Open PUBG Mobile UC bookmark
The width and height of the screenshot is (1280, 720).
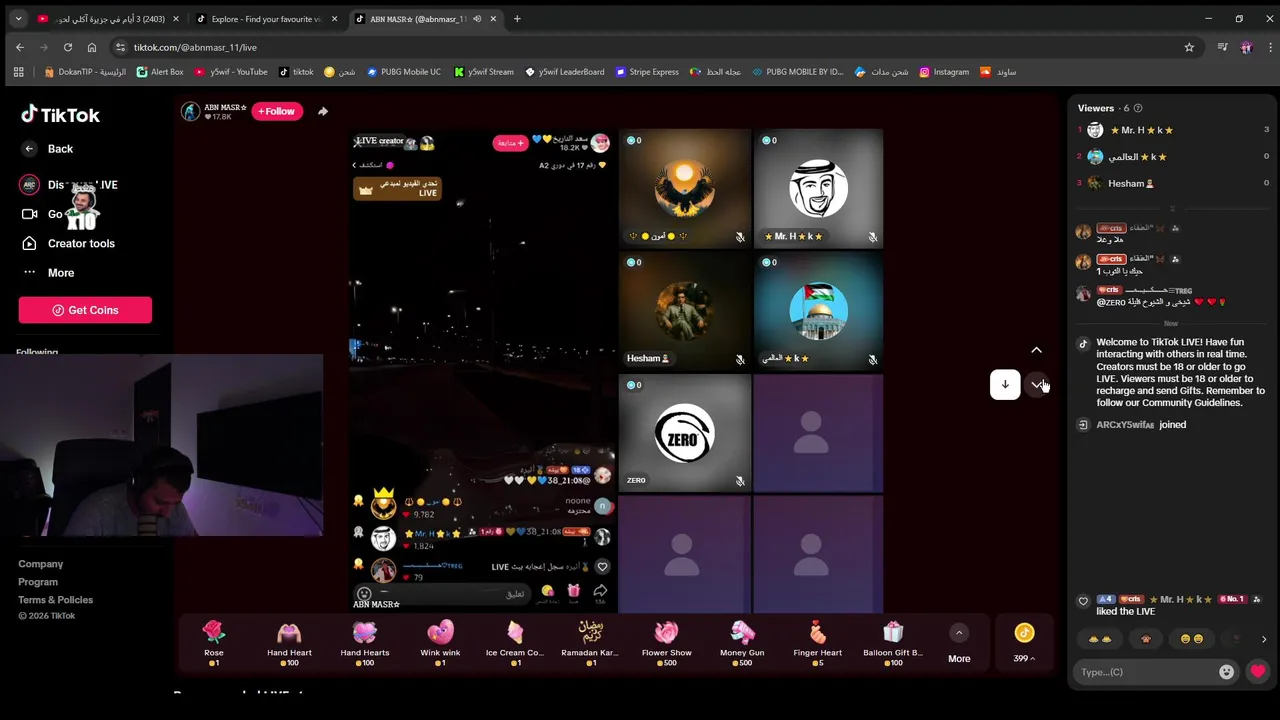pos(404,72)
